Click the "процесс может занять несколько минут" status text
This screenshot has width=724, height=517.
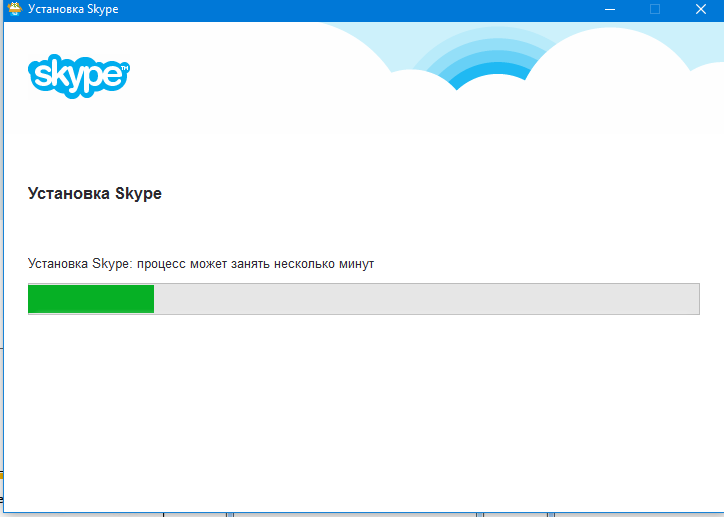(x=255, y=264)
